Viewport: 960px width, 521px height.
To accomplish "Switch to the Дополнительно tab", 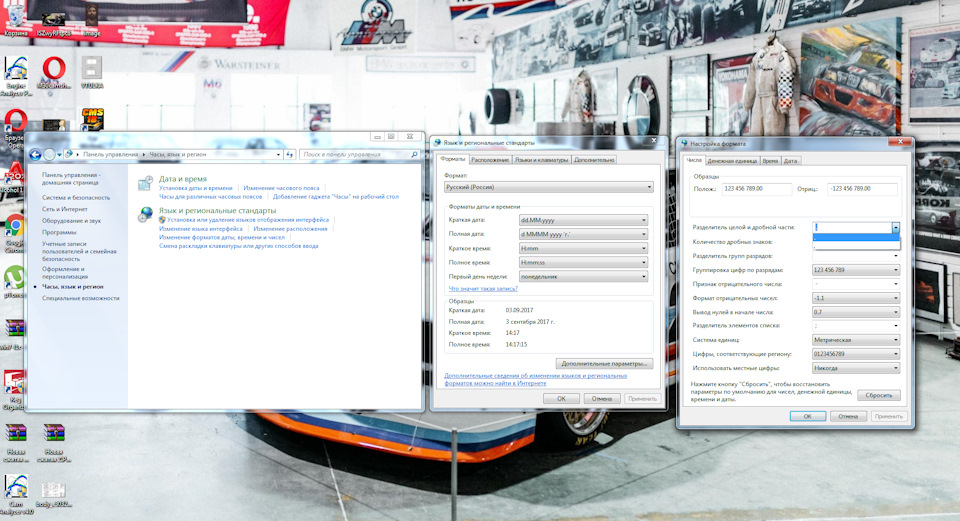I will point(594,160).
